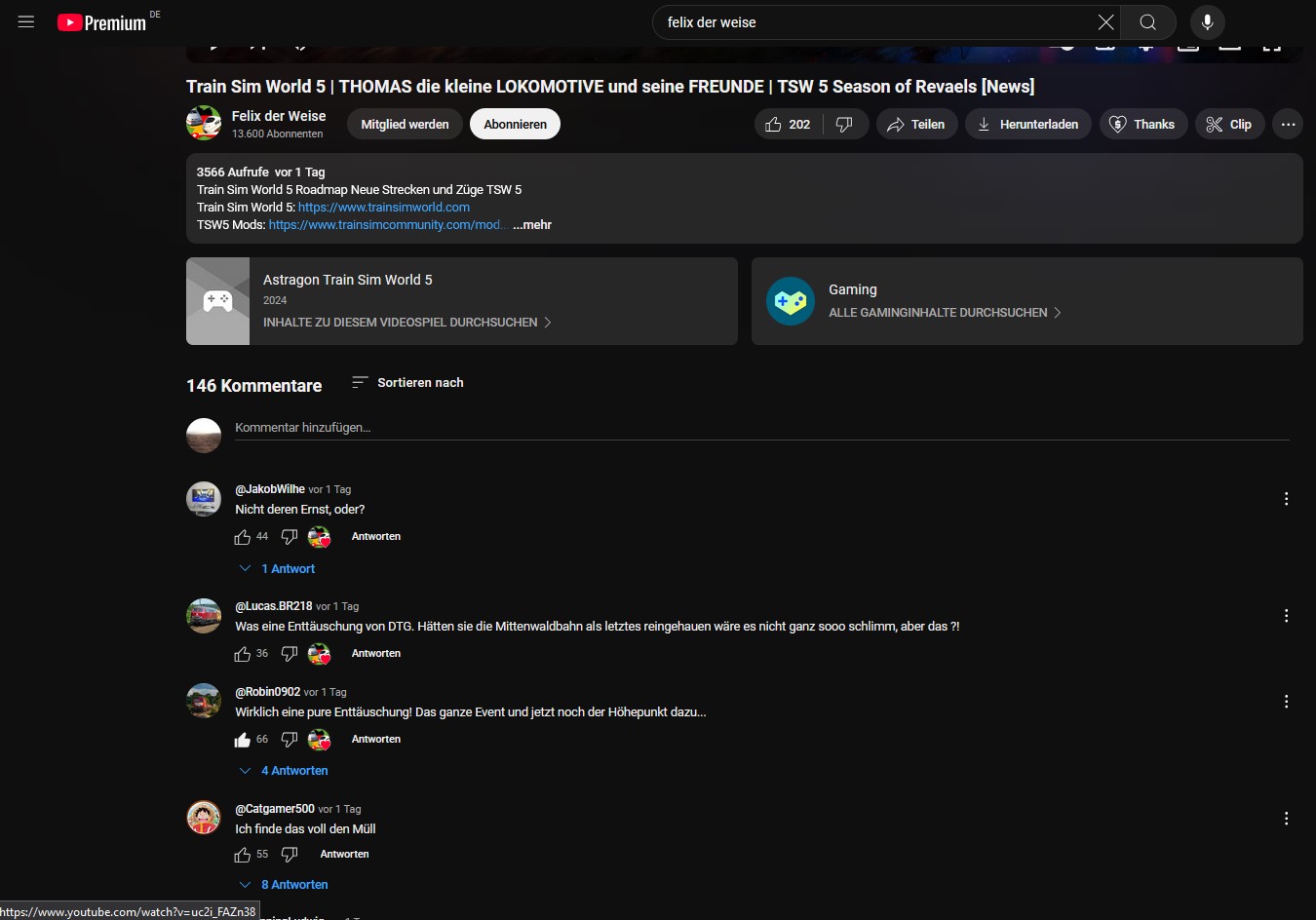Select the video title text
Viewport: 1316px width, 920px height.
pos(610,87)
